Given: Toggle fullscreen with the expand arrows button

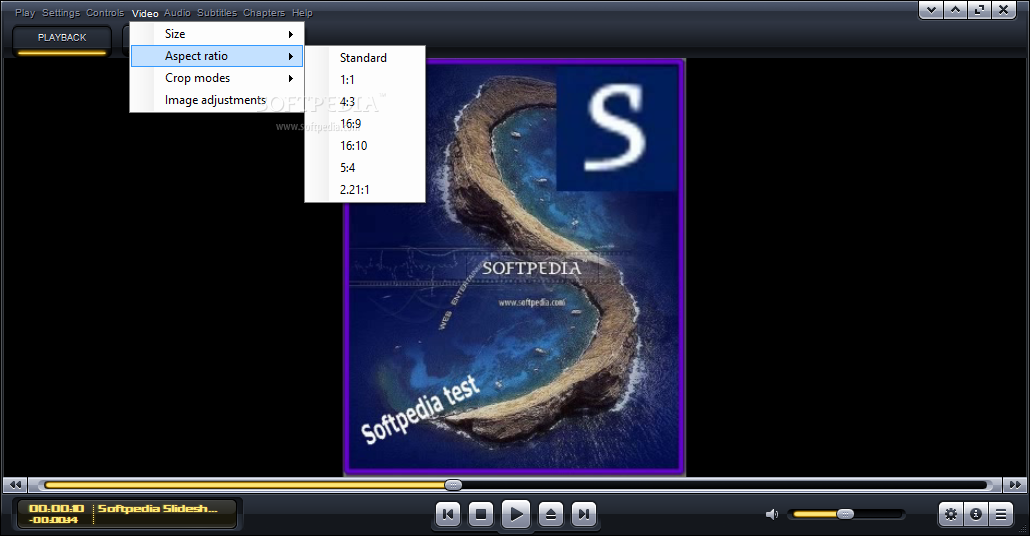Looking at the screenshot, I should pos(979,10).
